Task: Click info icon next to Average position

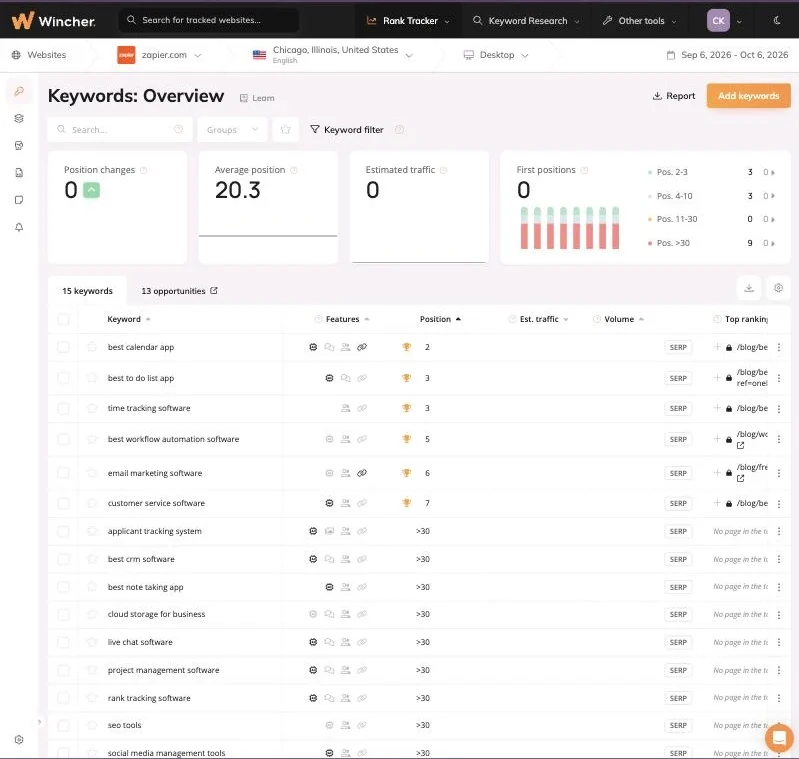Action: 294,170
